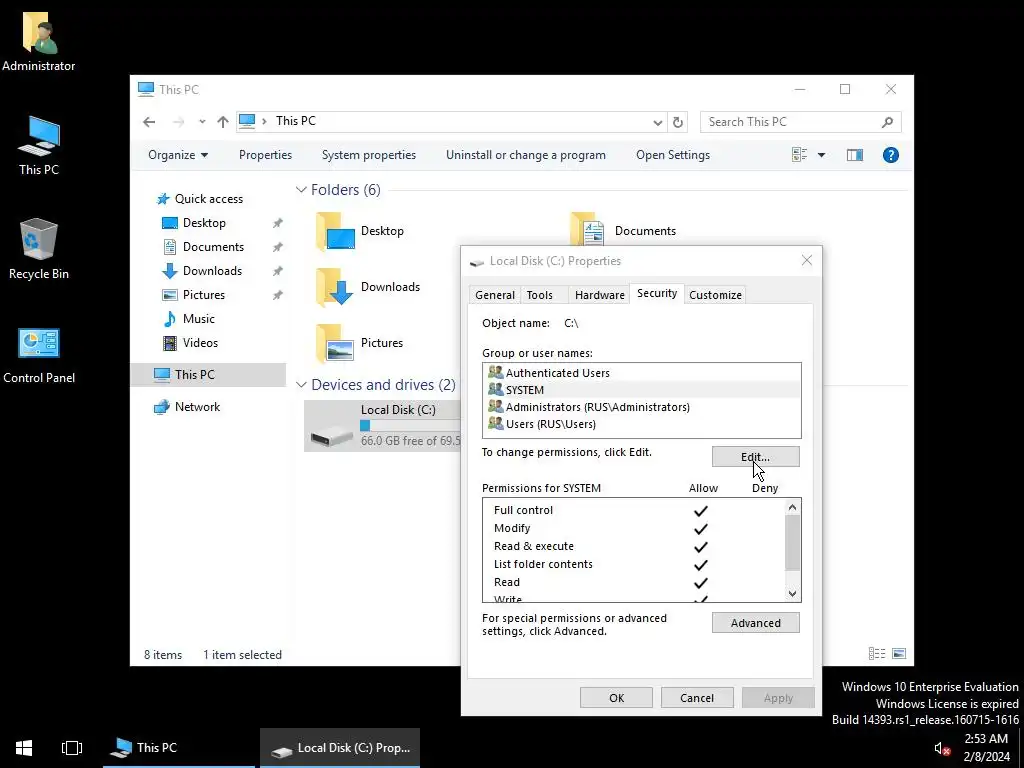Select the Pictures folder in Folders group
This screenshot has width=1024, height=768.
pyautogui.click(x=360, y=343)
